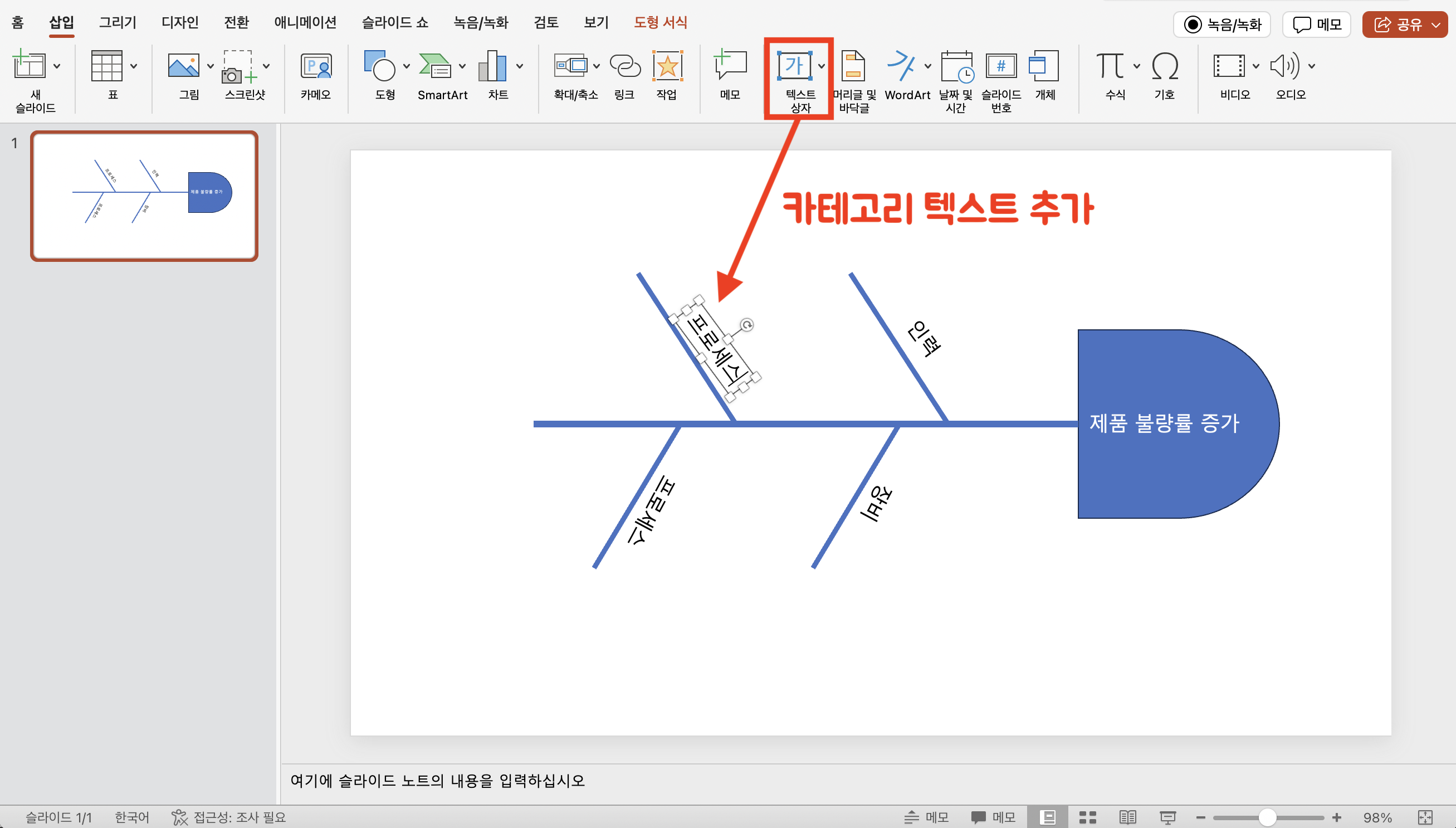
Task: Switch to slide sorter grid view
Action: click(x=1088, y=817)
